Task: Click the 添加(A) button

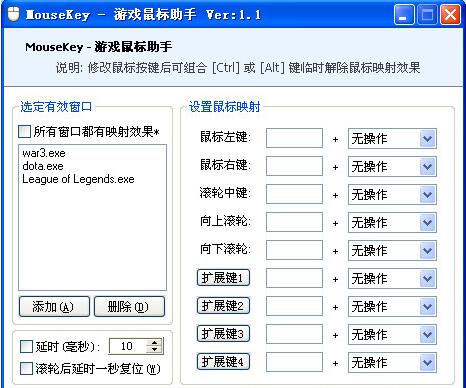Action: pos(54,306)
